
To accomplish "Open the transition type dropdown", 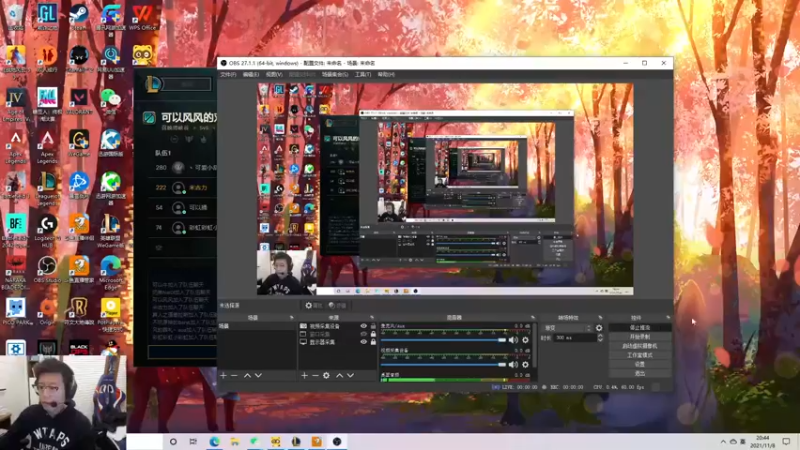I will [x=567, y=328].
